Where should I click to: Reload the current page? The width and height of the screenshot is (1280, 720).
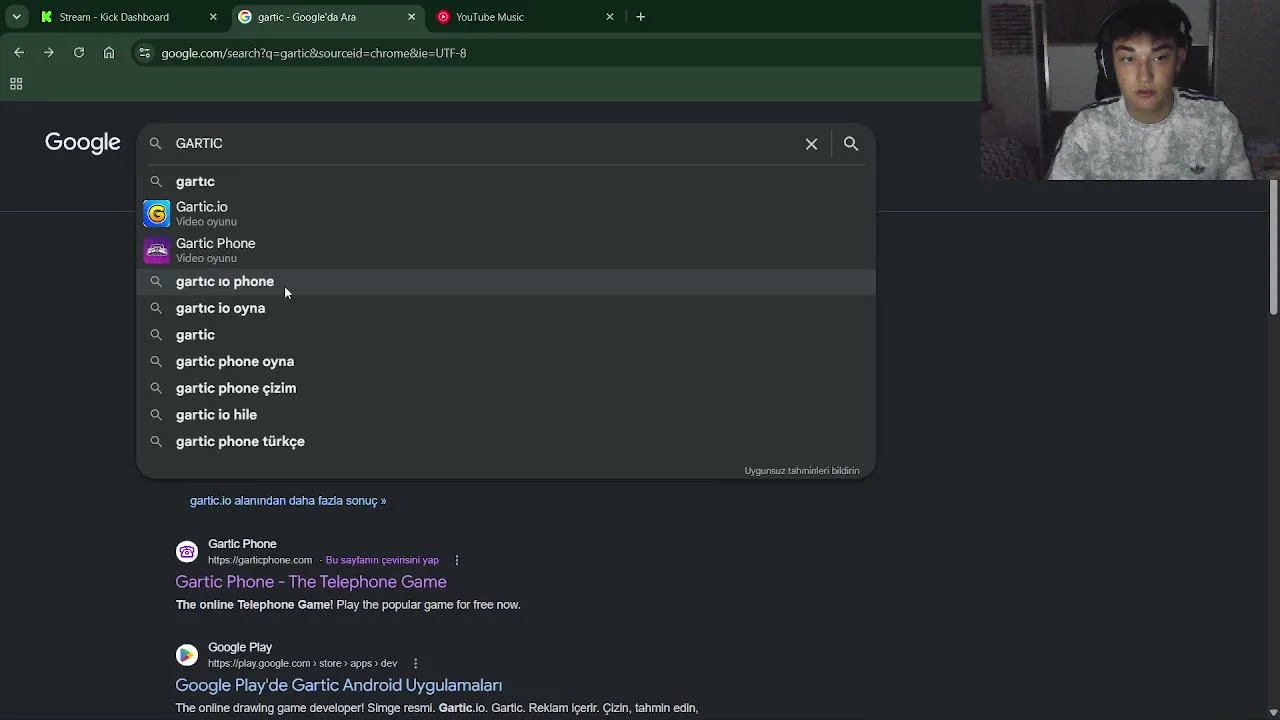pos(79,53)
